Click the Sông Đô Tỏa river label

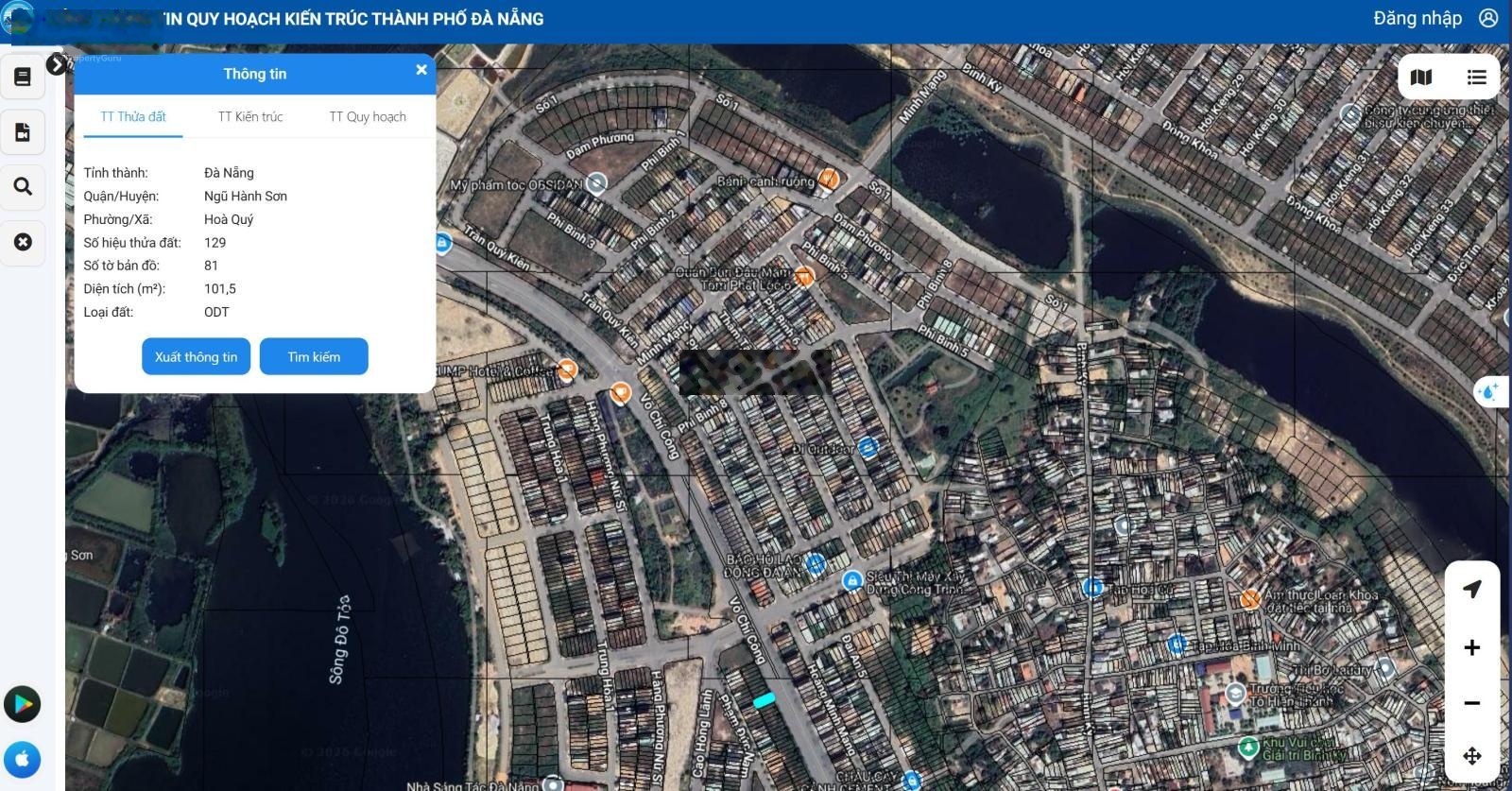tap(340, 639)
